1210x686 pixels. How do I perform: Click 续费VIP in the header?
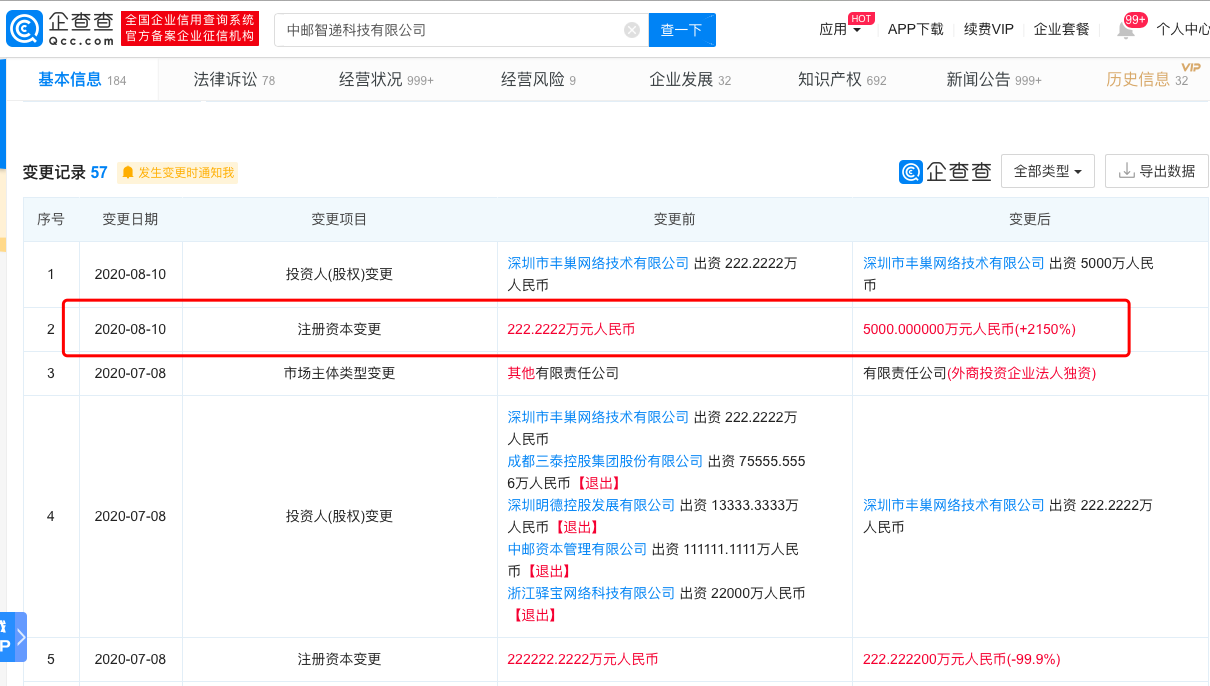pyautogui.click(x=989, y=30)
